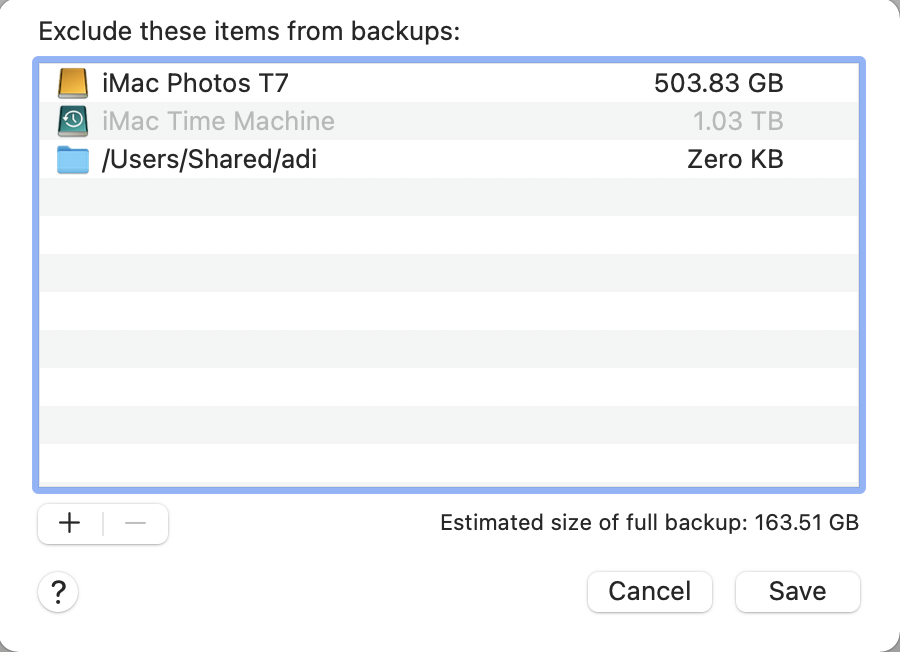Click the '/Users/Shared/adi' path text
Image resolution: width=900 pixels, height=652 pixels.
(x=209, y=160)
